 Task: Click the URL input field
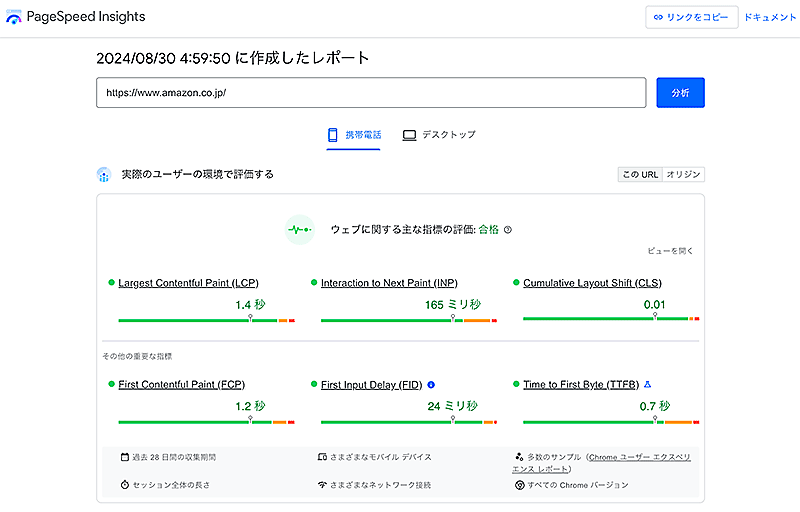371,93
